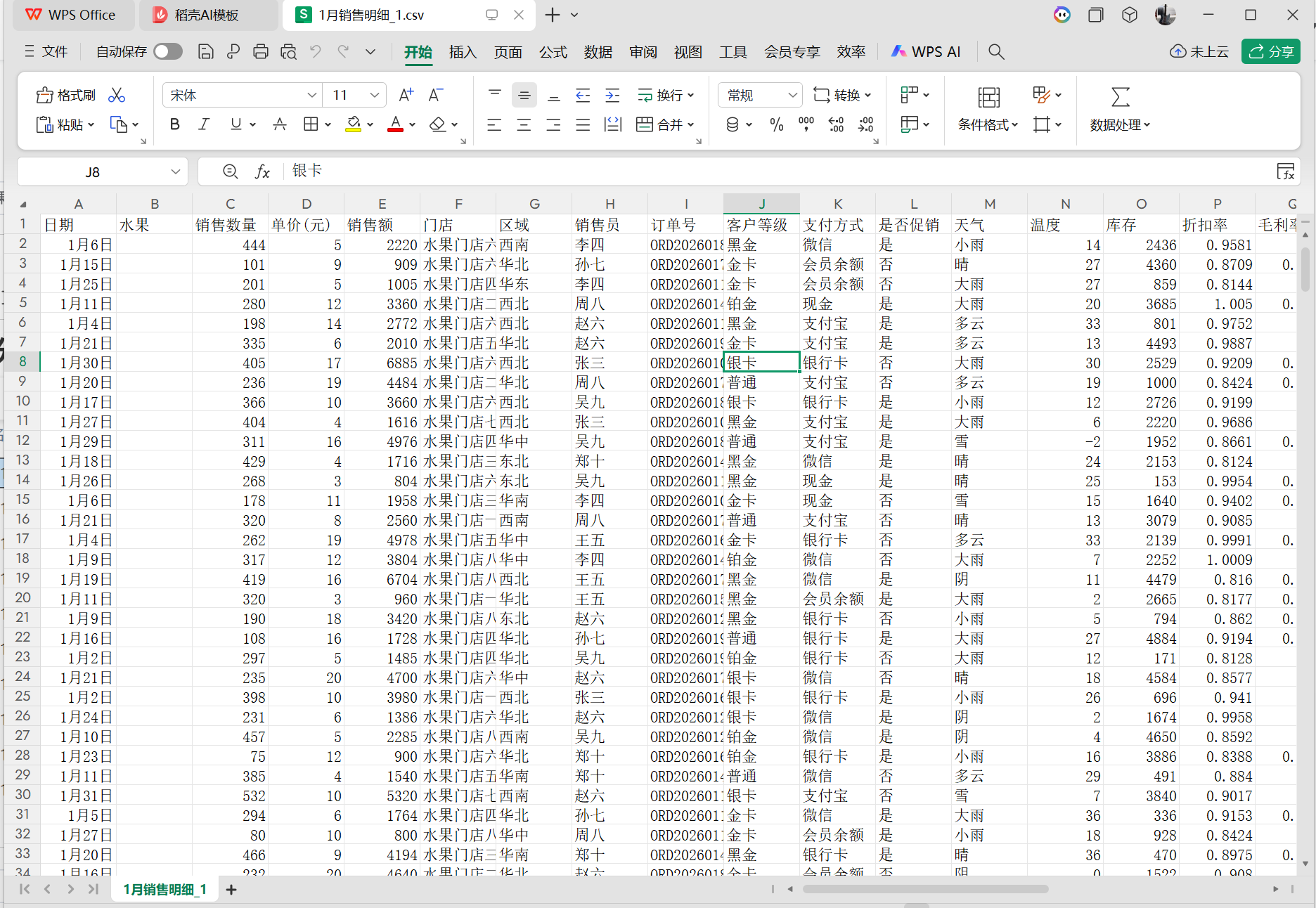Click the increase font size icon
Viewport: 1316px width, 908px height.
tap(406, 95)
